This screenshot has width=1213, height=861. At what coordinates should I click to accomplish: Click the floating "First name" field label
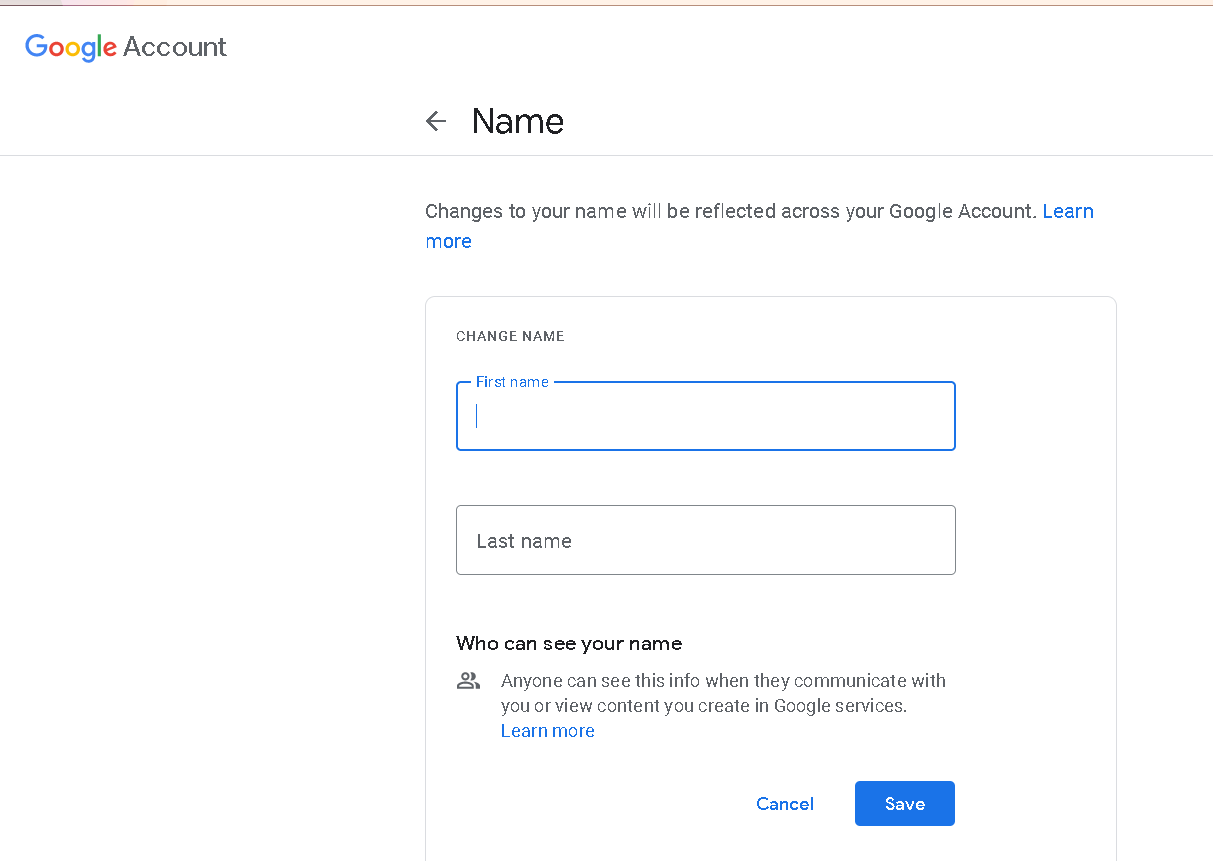512,382
